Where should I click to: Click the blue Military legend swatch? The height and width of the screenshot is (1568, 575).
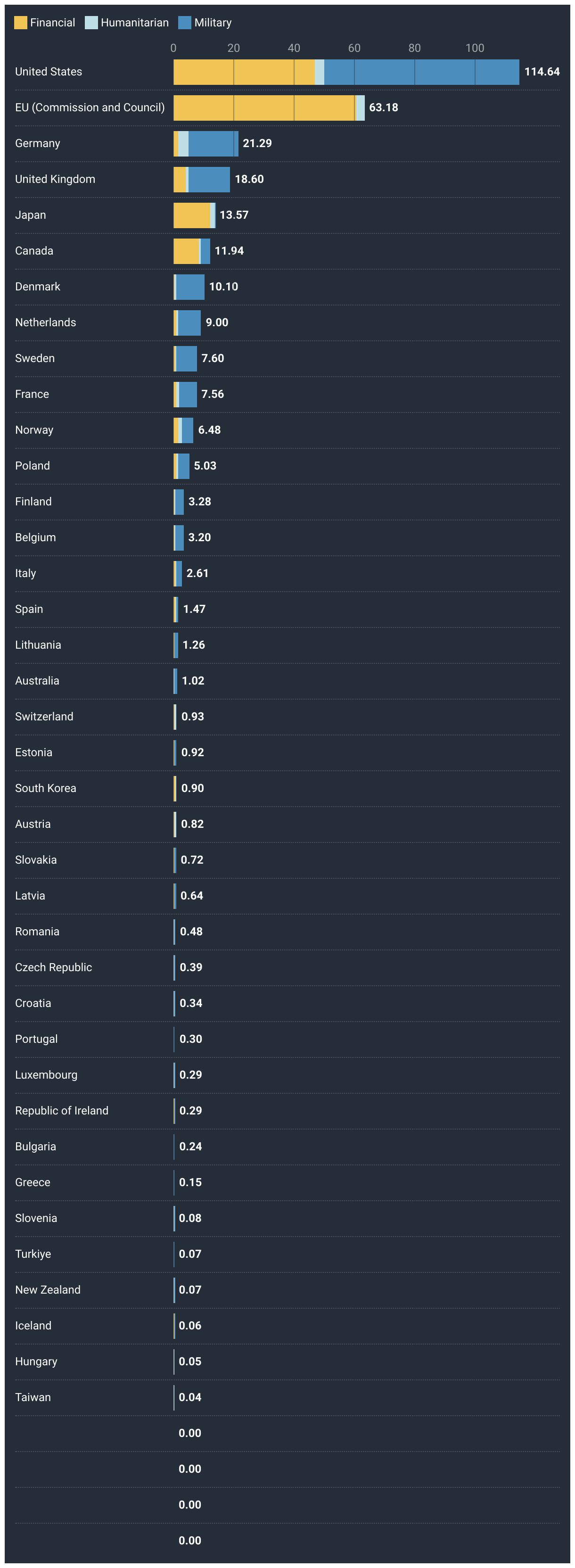pyautogui.click(x=185, y=23)
